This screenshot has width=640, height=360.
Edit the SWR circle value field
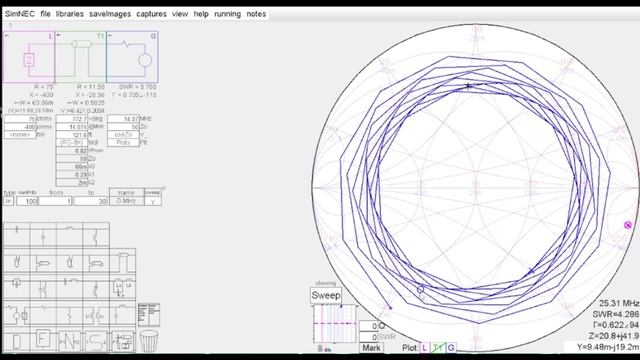pyautogui.click(x=369, y=337)
